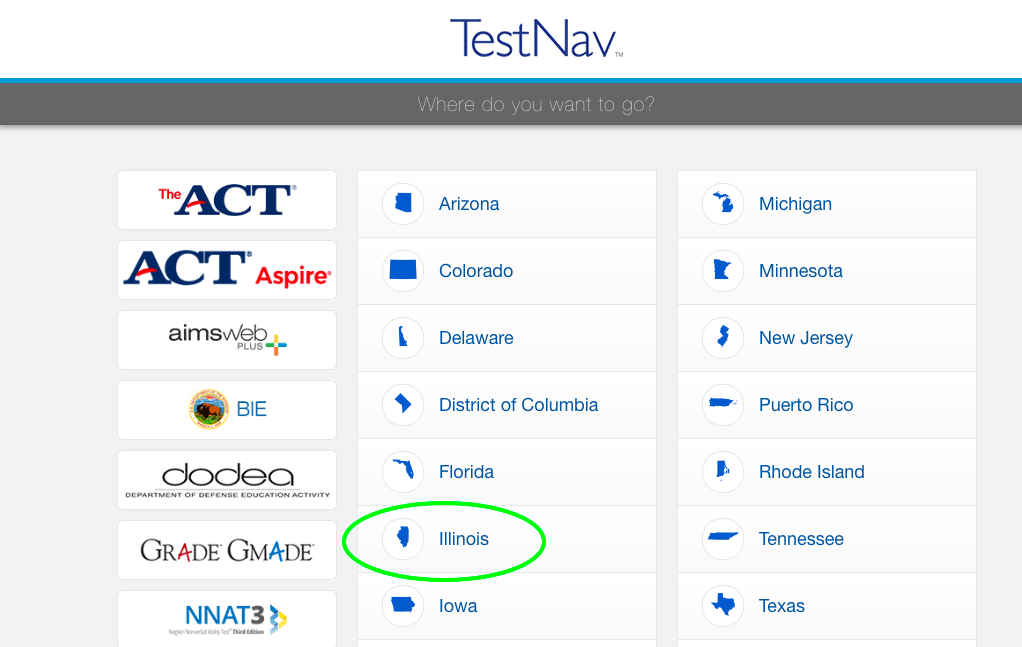The height and width of the screenshot is (647, 1022).
Task: Choose the BIE logo tile
Action: click(227, 410)
